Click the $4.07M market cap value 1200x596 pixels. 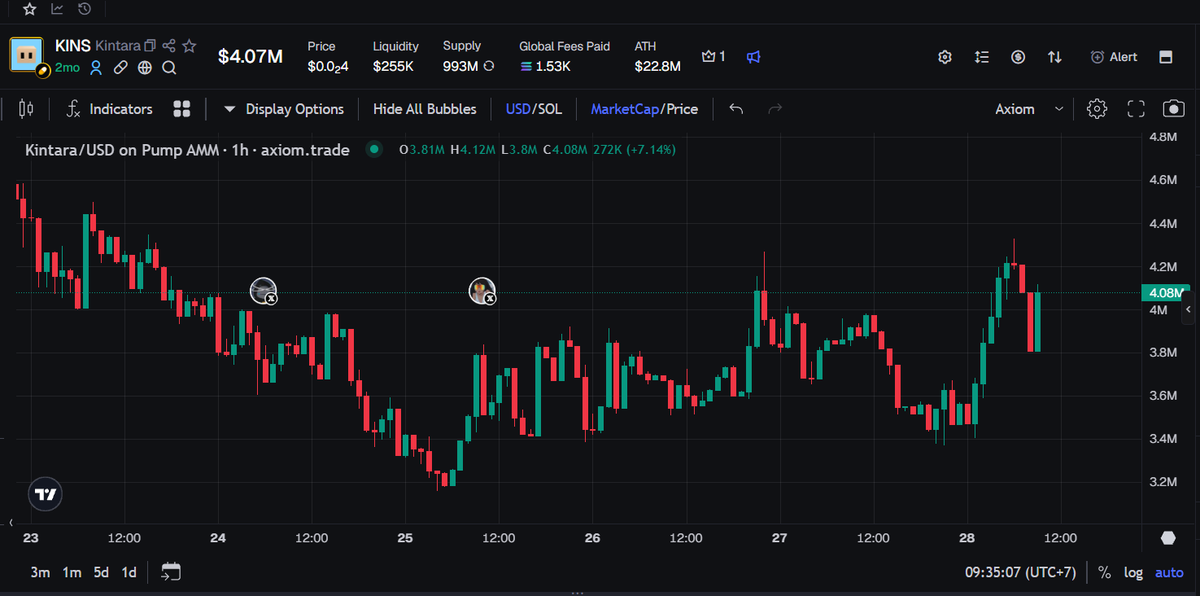(x=250, y=57)
